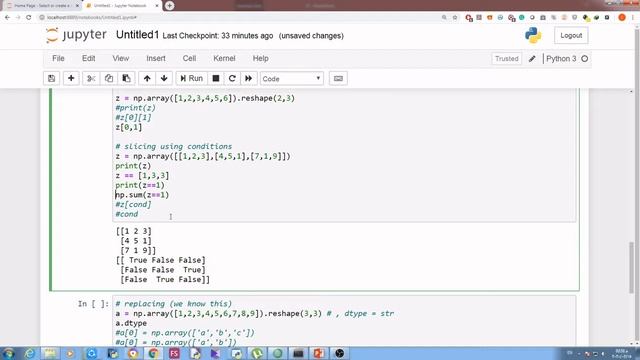The width and height of the screenshot is (640, 360).
Task: Click the pencil edit-mode icon
Action: pyautogui.click(x=532, y=59)
